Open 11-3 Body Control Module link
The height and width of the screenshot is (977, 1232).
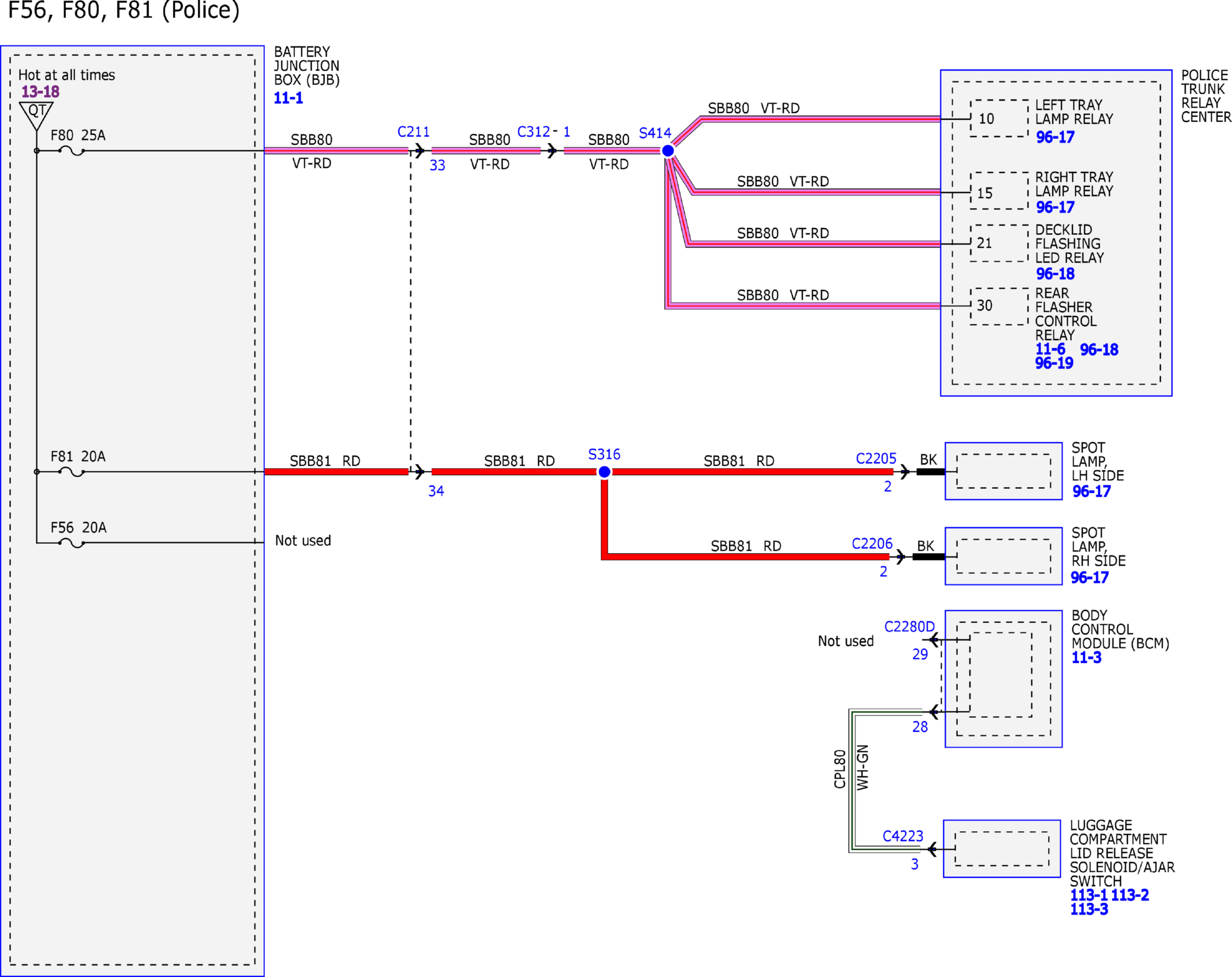pyautogui.click(x=1086, y=657)
